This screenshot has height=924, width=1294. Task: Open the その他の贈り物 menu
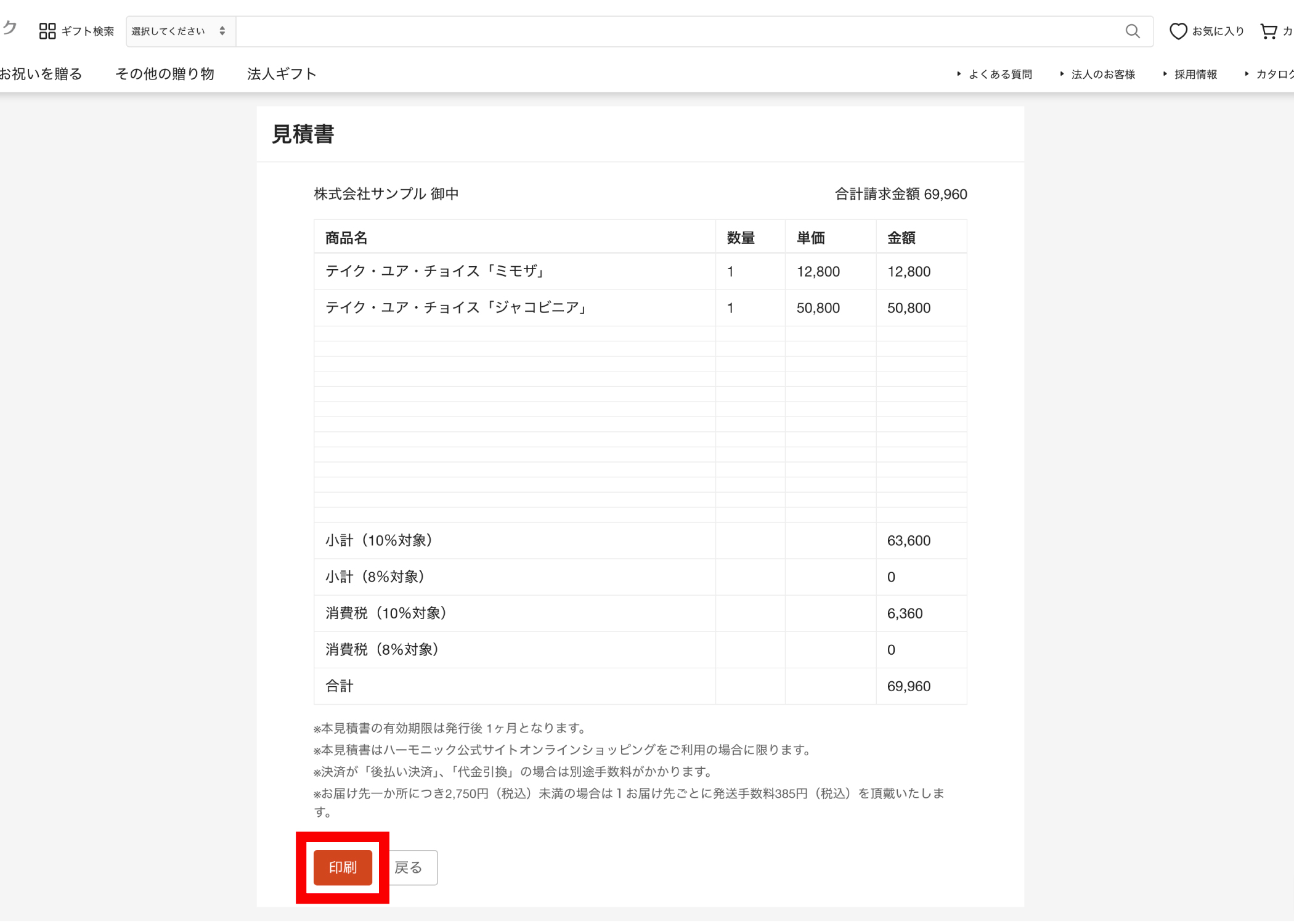[165, 73]
